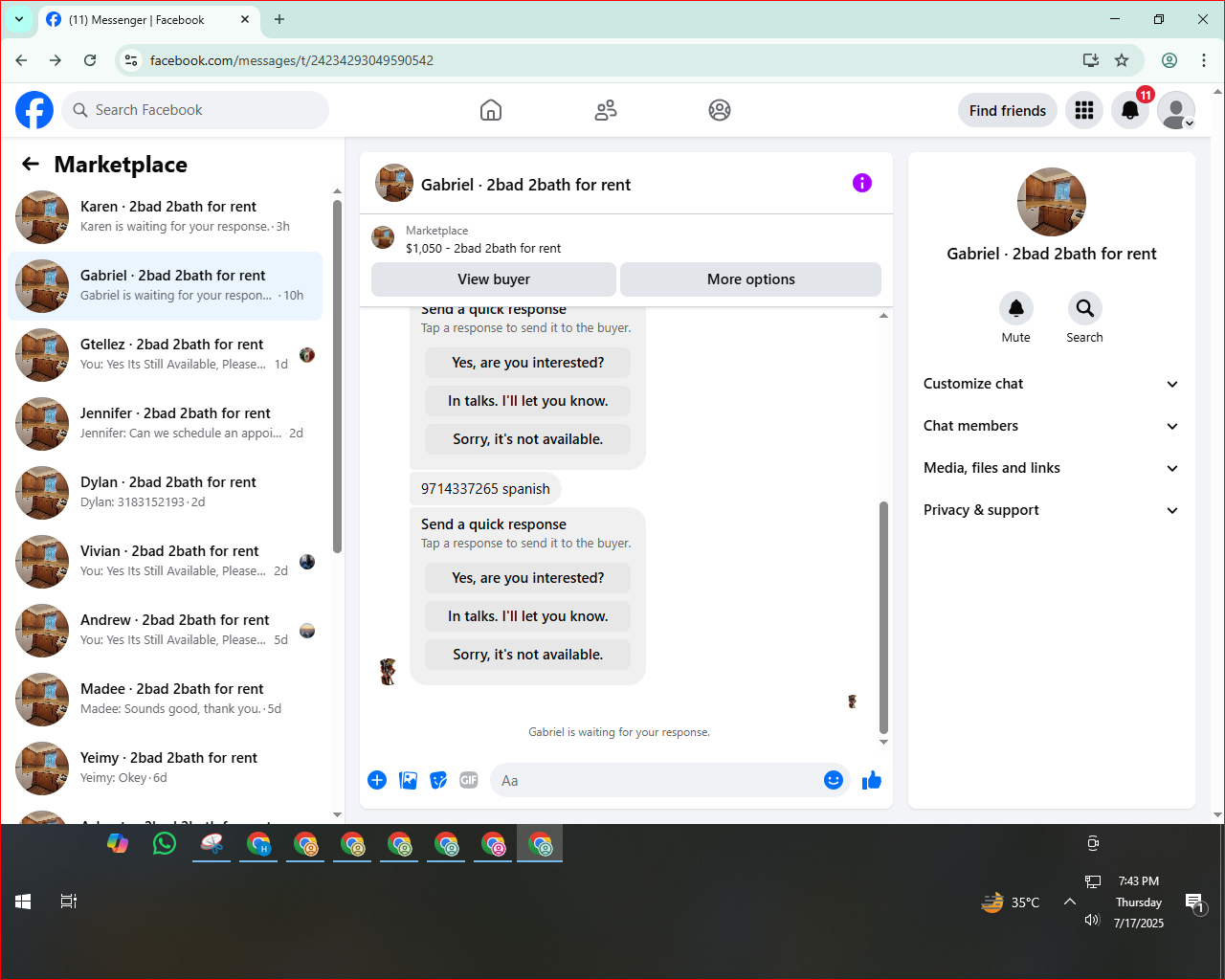
Task: Go to the Home feed icon
Action: (x=491, y=110)
